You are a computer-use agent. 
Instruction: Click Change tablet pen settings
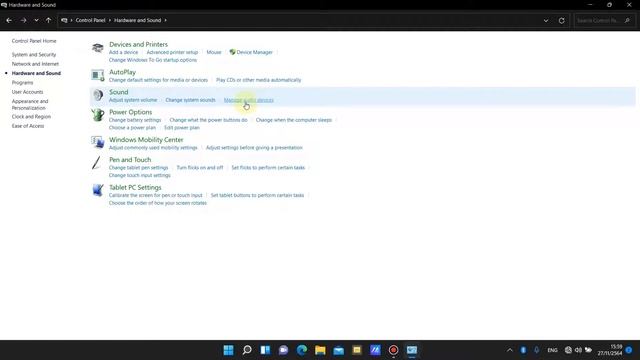coord(138,168)
